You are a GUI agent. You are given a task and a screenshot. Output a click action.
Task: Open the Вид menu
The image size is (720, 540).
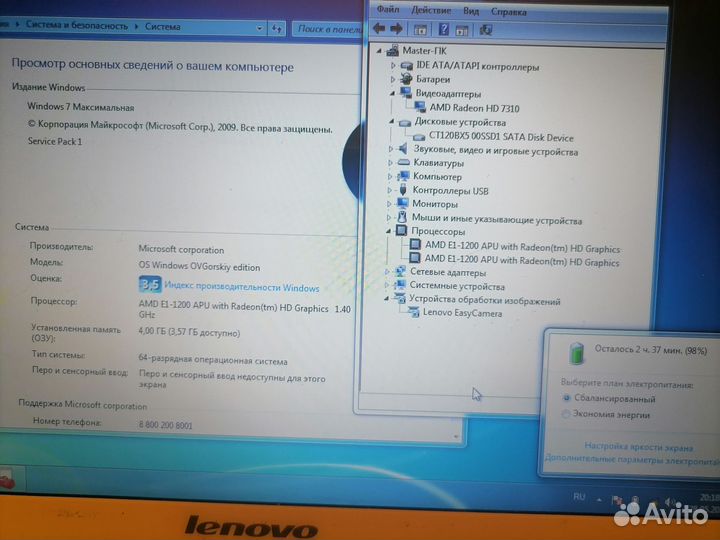(471, 11)
